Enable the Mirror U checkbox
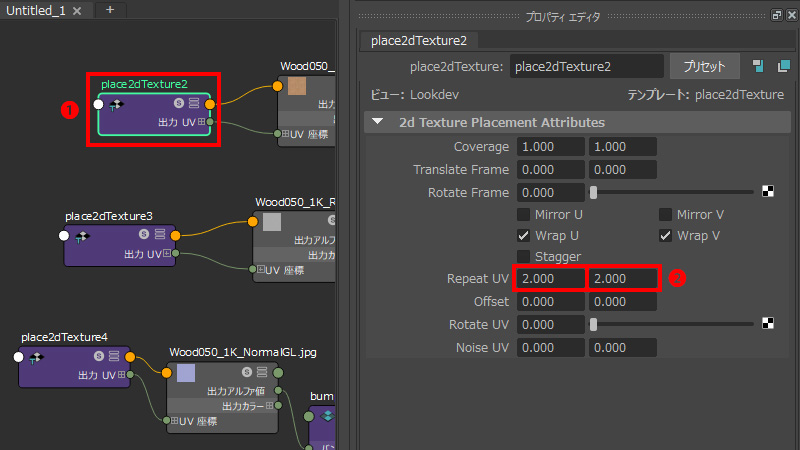Viewport: 800px width, 450px height. [x=523, y=215]
